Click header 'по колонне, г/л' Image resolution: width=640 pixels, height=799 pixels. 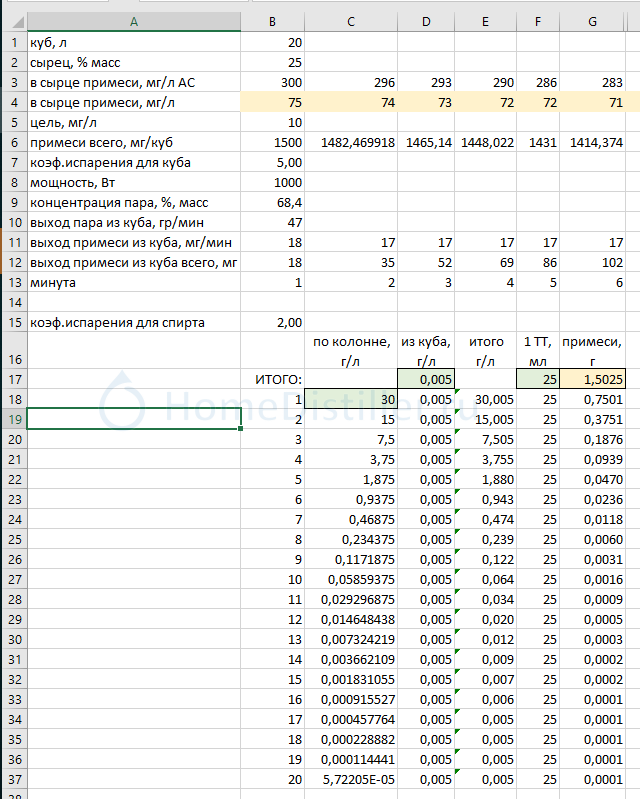(351, 351)
